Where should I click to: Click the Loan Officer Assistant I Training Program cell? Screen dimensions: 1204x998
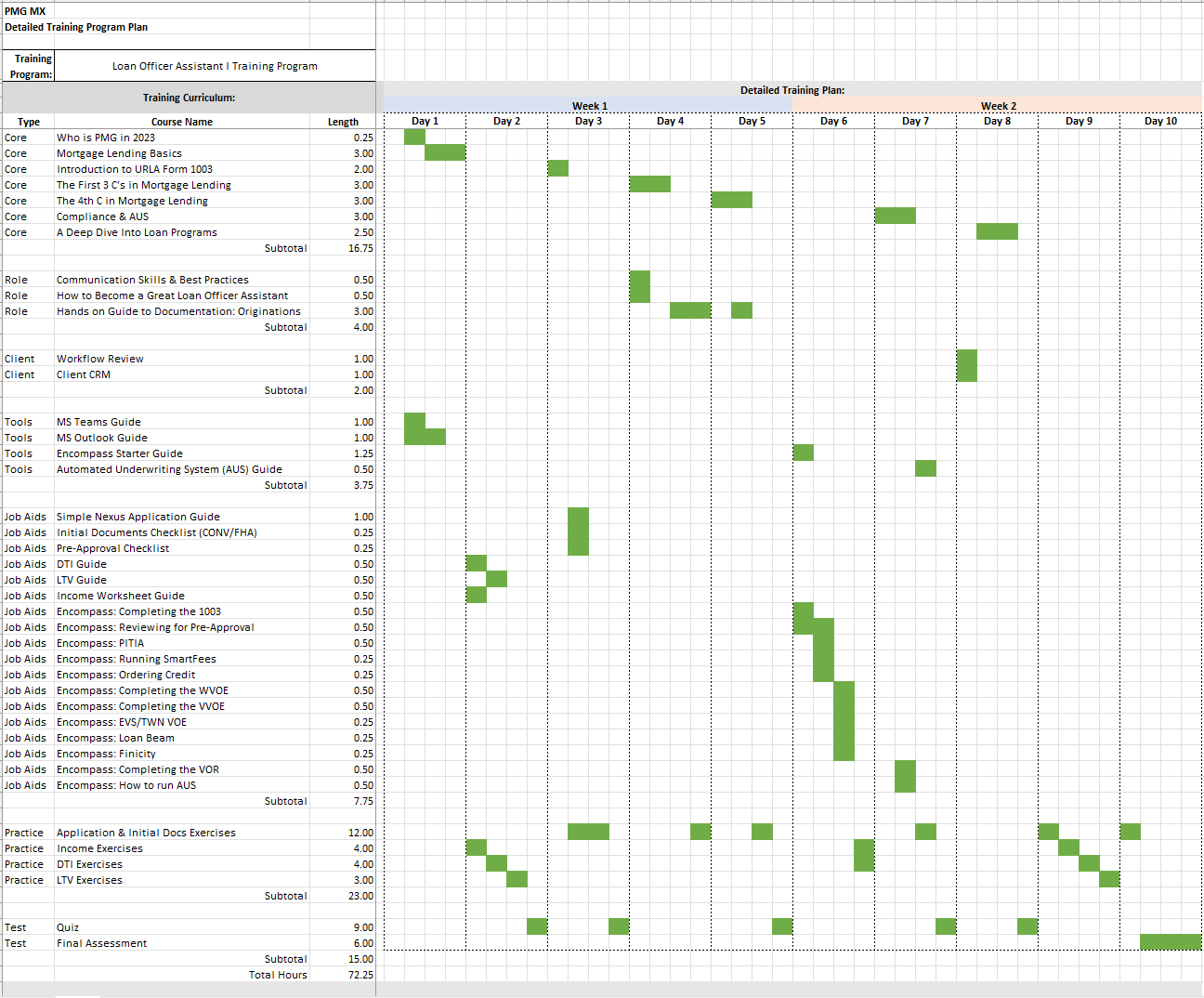215,66
